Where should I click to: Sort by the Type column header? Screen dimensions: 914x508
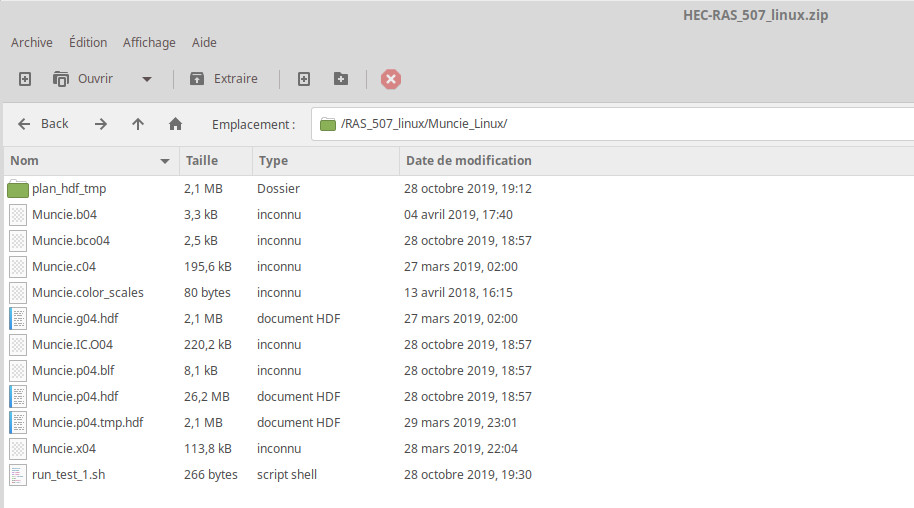(x=326, y=160)
